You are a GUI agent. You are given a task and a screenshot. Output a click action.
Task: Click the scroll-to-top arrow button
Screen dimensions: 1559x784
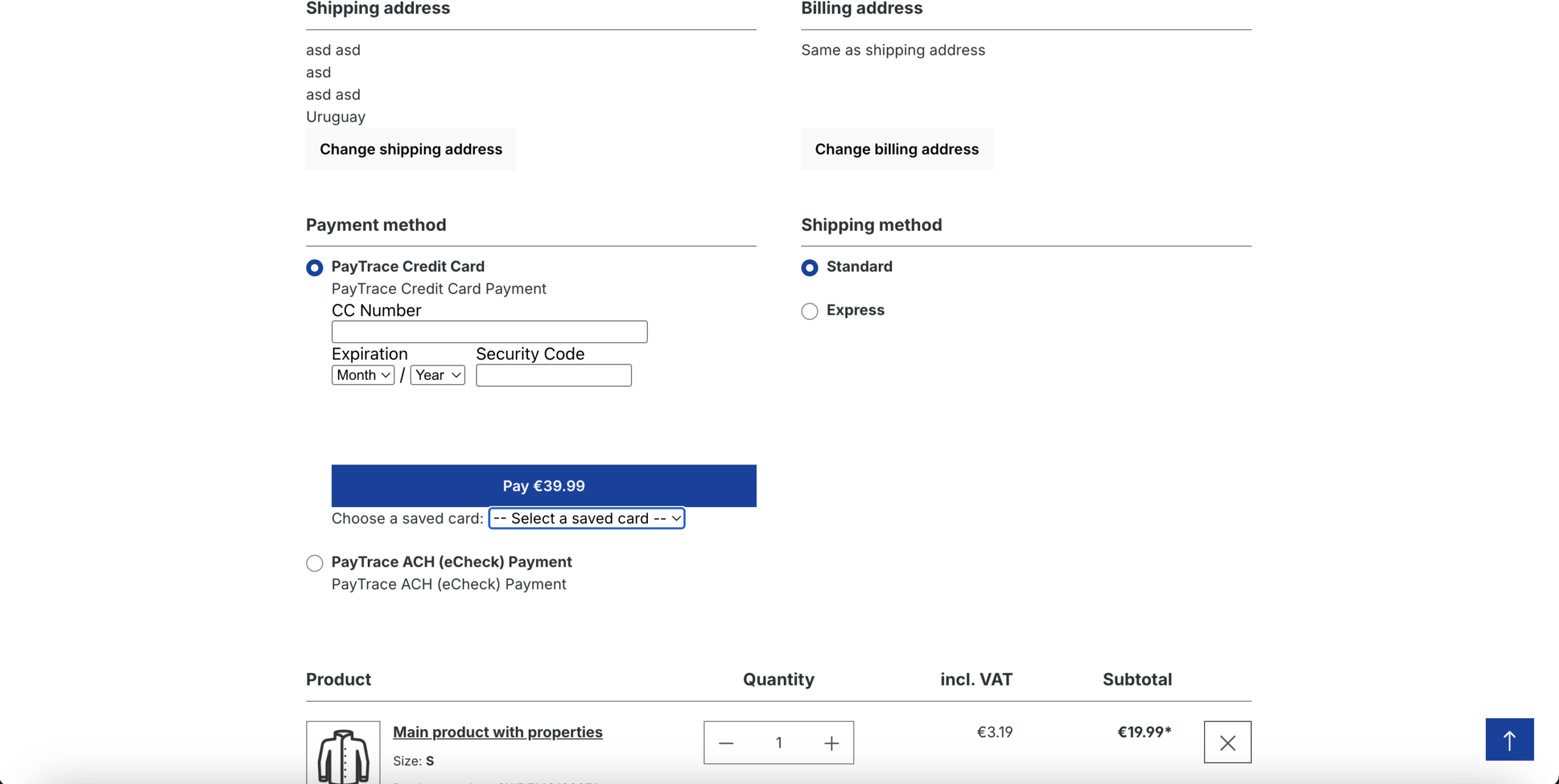tap(1509, 740)
